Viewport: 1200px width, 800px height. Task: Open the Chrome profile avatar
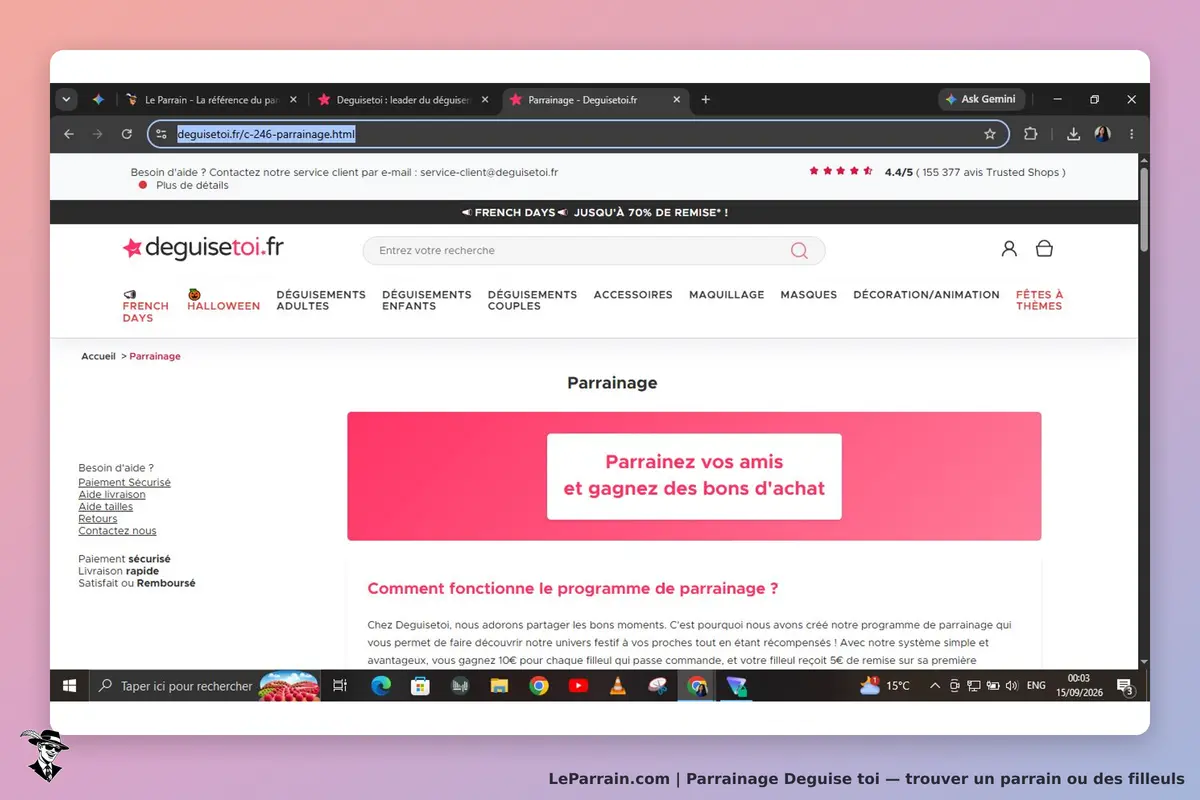pyautogui.click(x=1103, y=134)
